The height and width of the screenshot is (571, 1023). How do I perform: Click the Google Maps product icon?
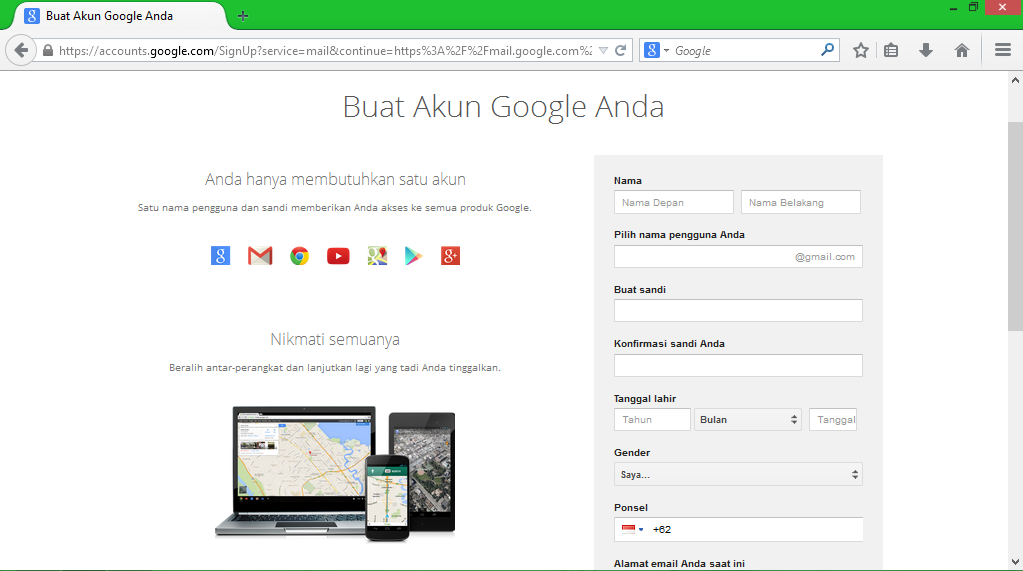pyautogui.click(x=377, y=256)
